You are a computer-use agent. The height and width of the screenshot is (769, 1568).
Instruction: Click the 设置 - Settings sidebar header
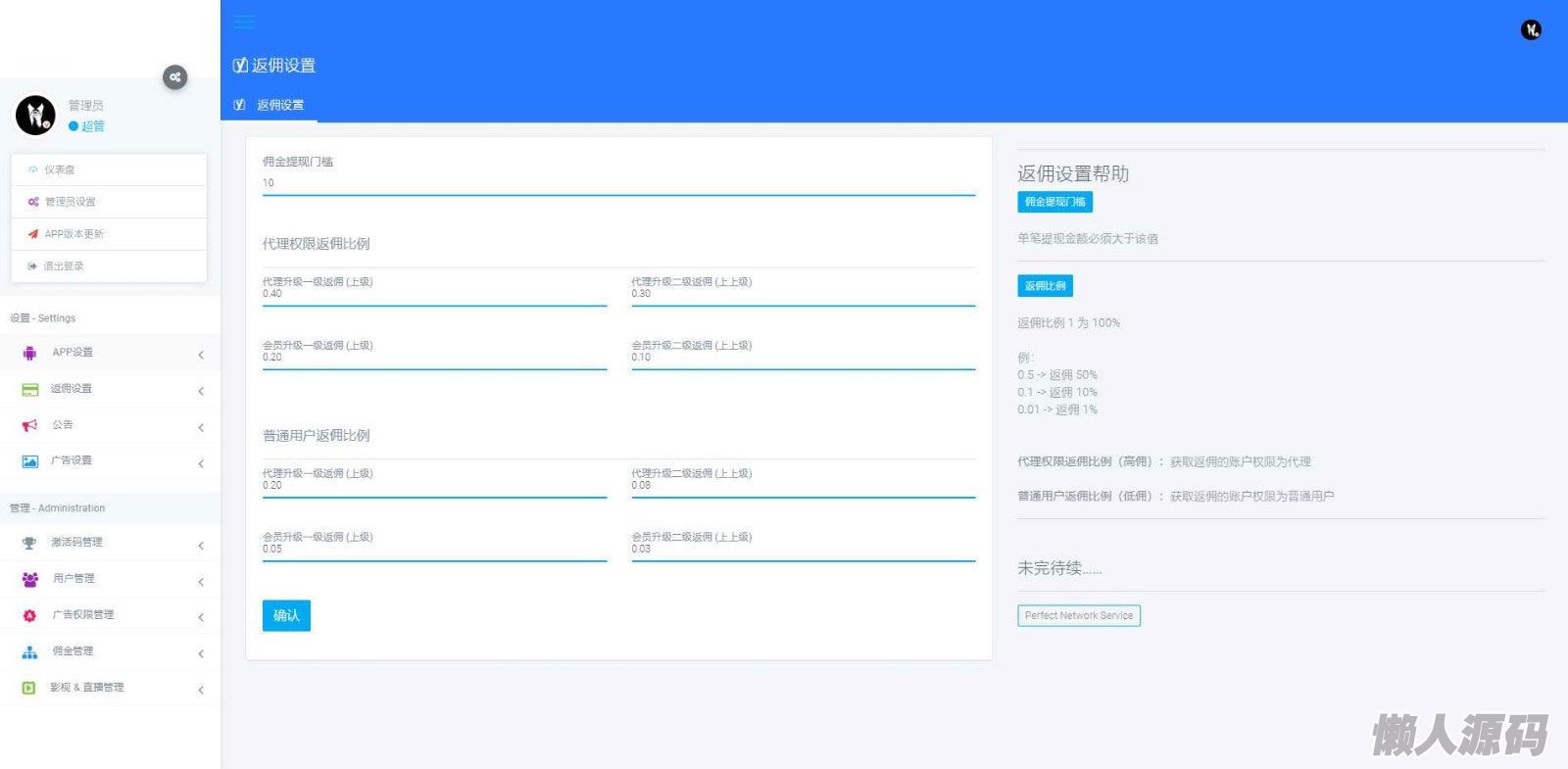pyautogui.click(x=42, y=318)
